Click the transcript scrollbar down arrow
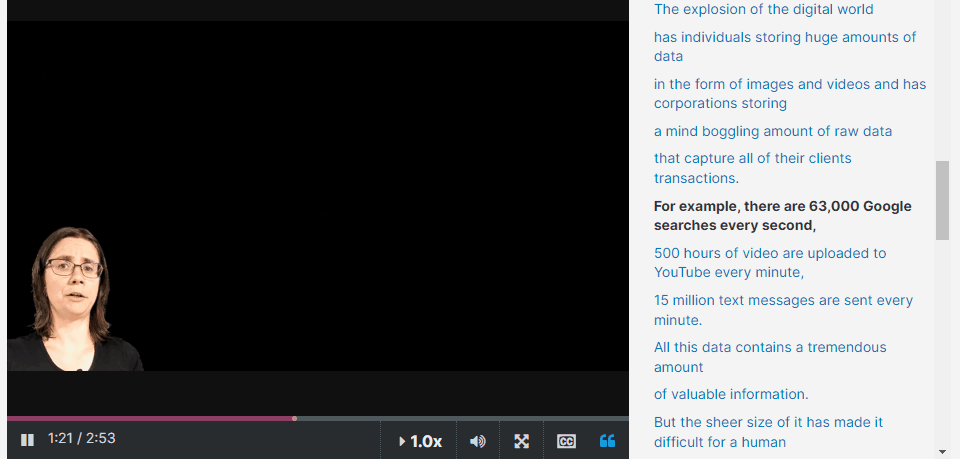This screenshot has height=459, width=960. coord(942,452)
